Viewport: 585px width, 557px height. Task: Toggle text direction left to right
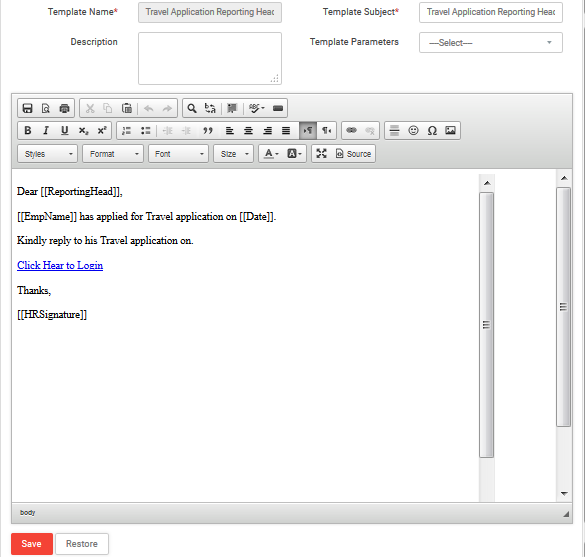308,131
